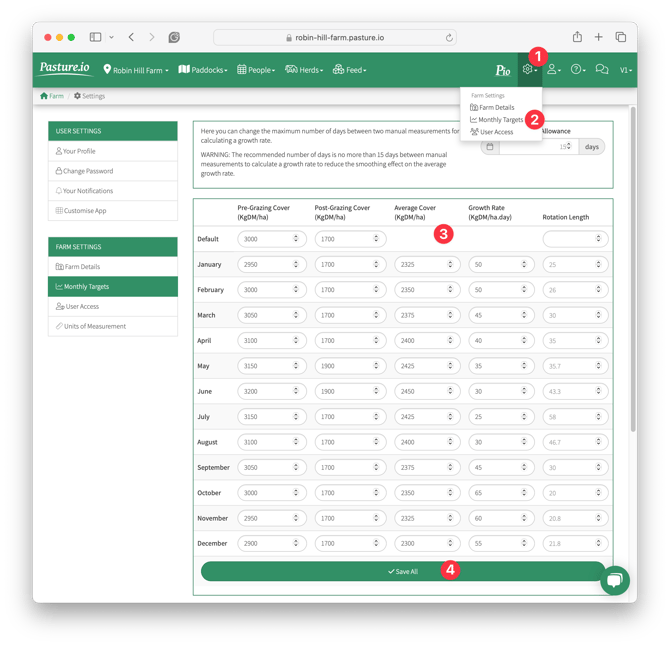Click the Safari share icon
The width and height of the screenshot is (670, 646).
tap(577, 37)
